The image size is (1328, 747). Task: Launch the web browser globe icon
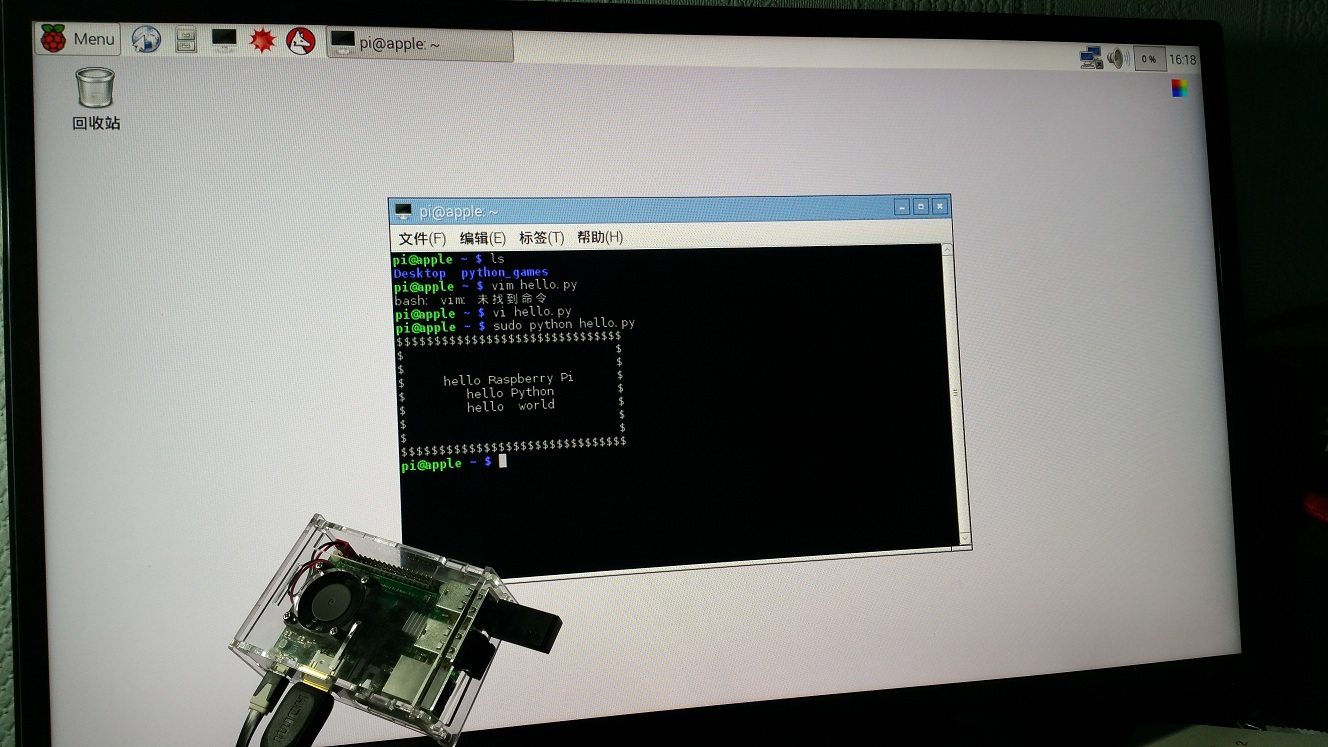tap(146, 39)
